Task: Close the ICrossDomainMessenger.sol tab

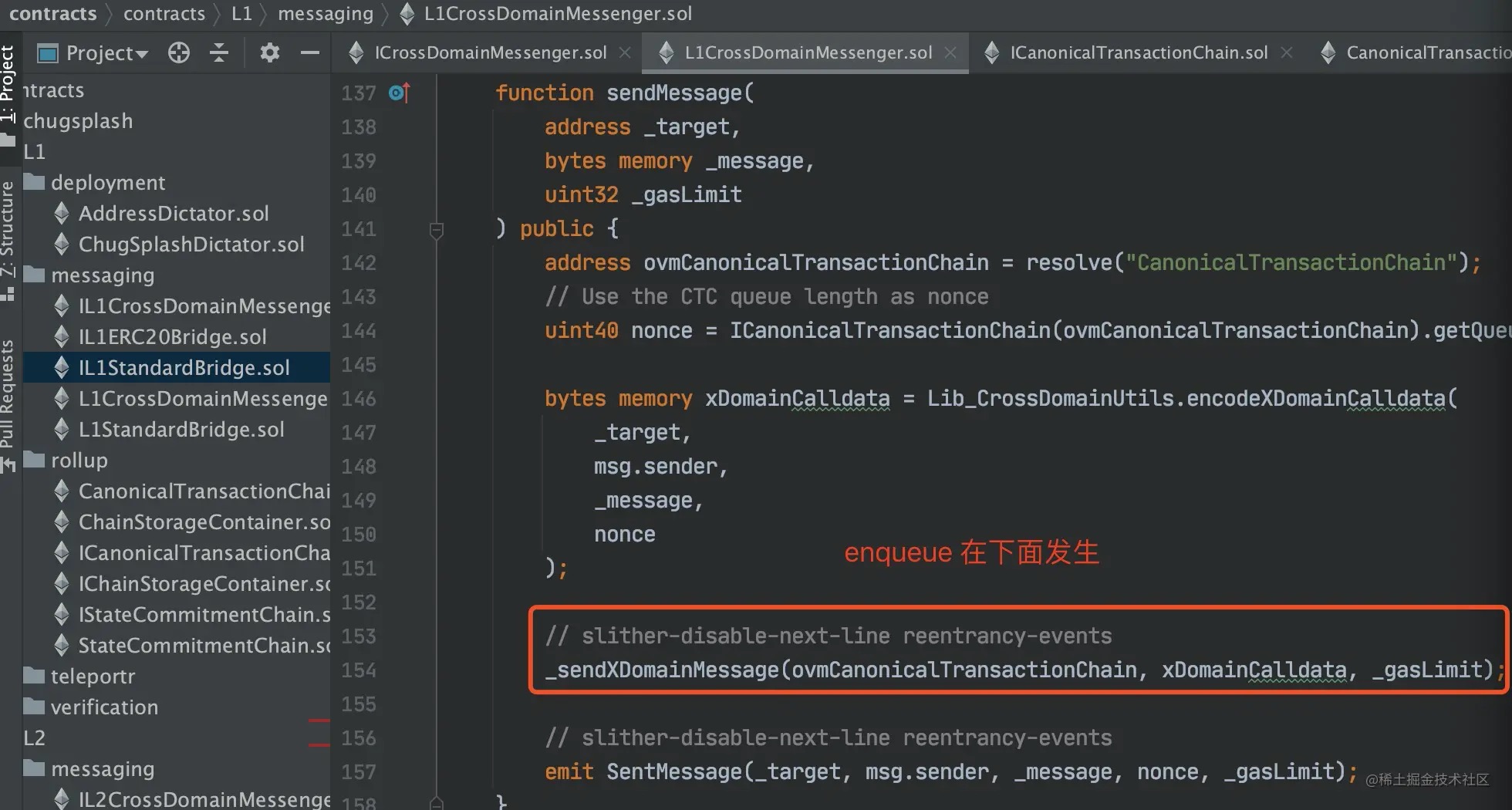Action: pos(625,52)
